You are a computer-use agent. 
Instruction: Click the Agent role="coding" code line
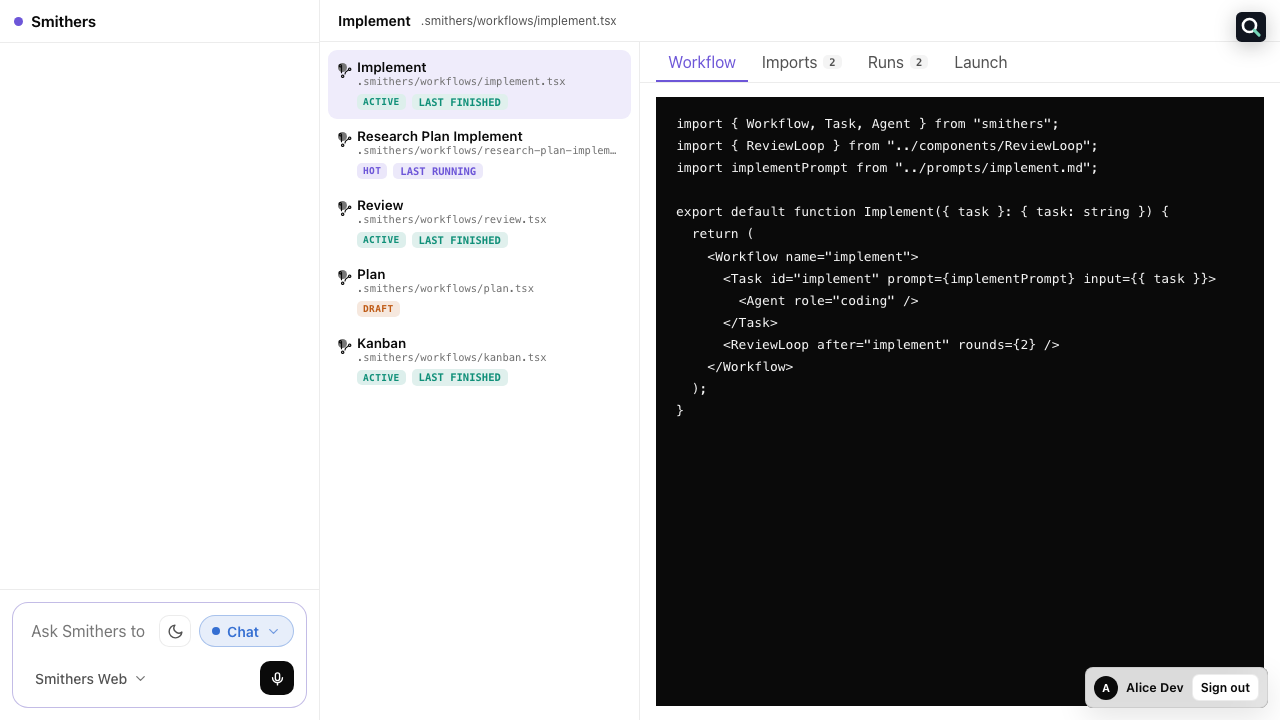click(828, 300)
